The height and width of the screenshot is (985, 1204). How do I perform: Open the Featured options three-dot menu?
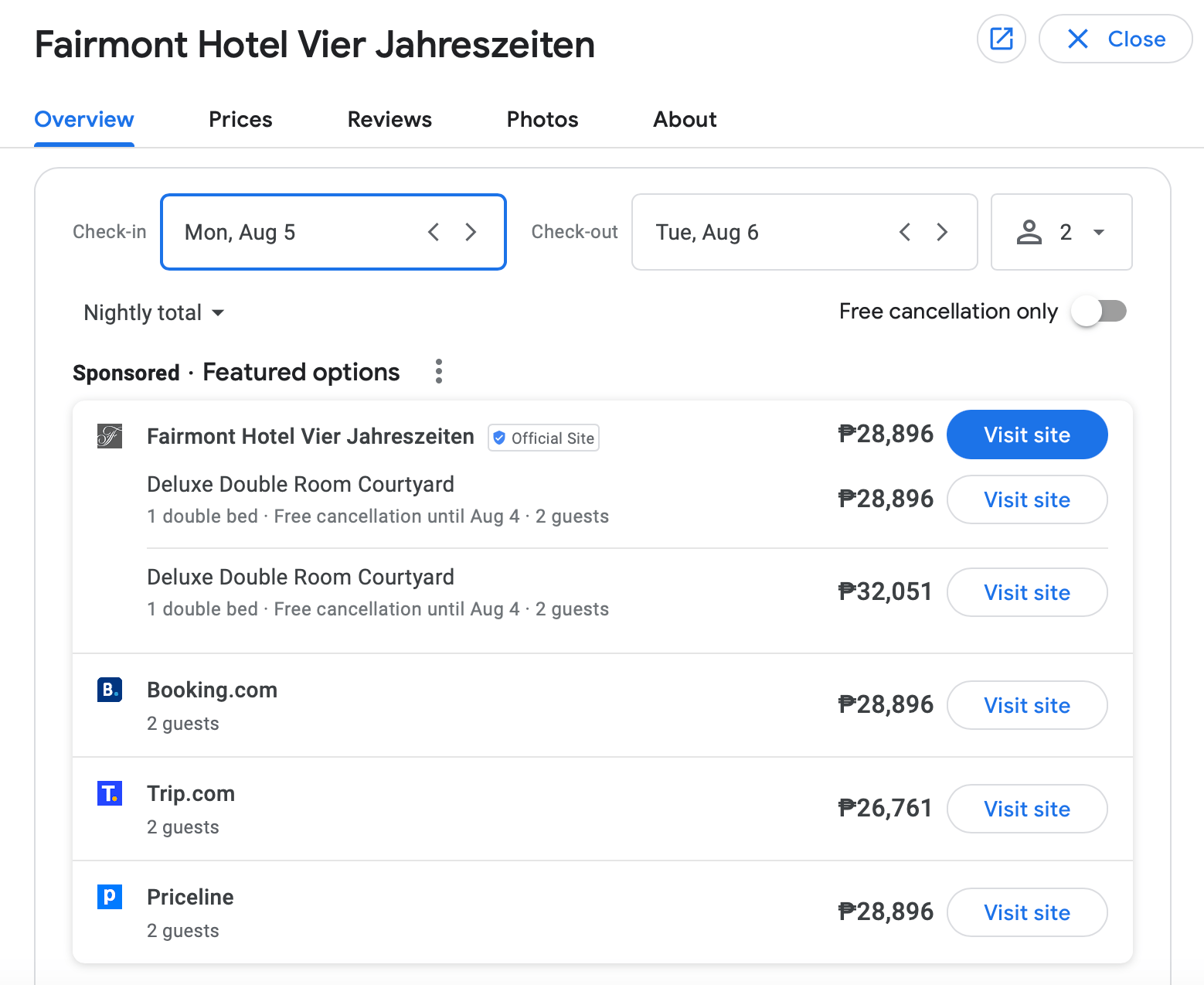pyautogui.click(x=439, y=372)
